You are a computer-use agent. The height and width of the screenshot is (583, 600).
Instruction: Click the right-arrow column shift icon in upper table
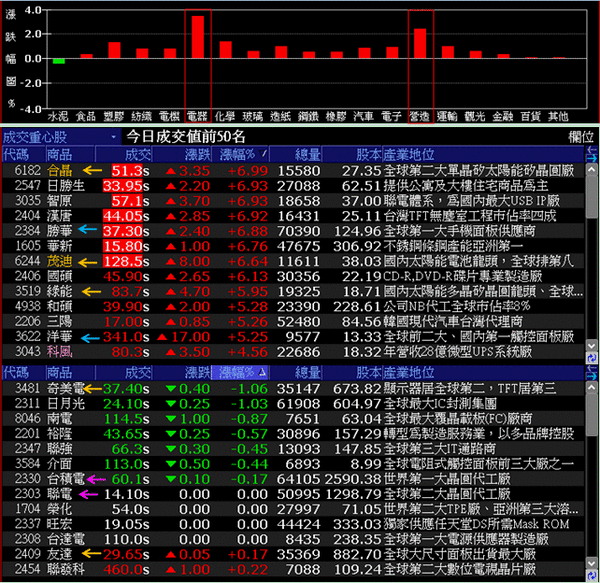[592, 158]
